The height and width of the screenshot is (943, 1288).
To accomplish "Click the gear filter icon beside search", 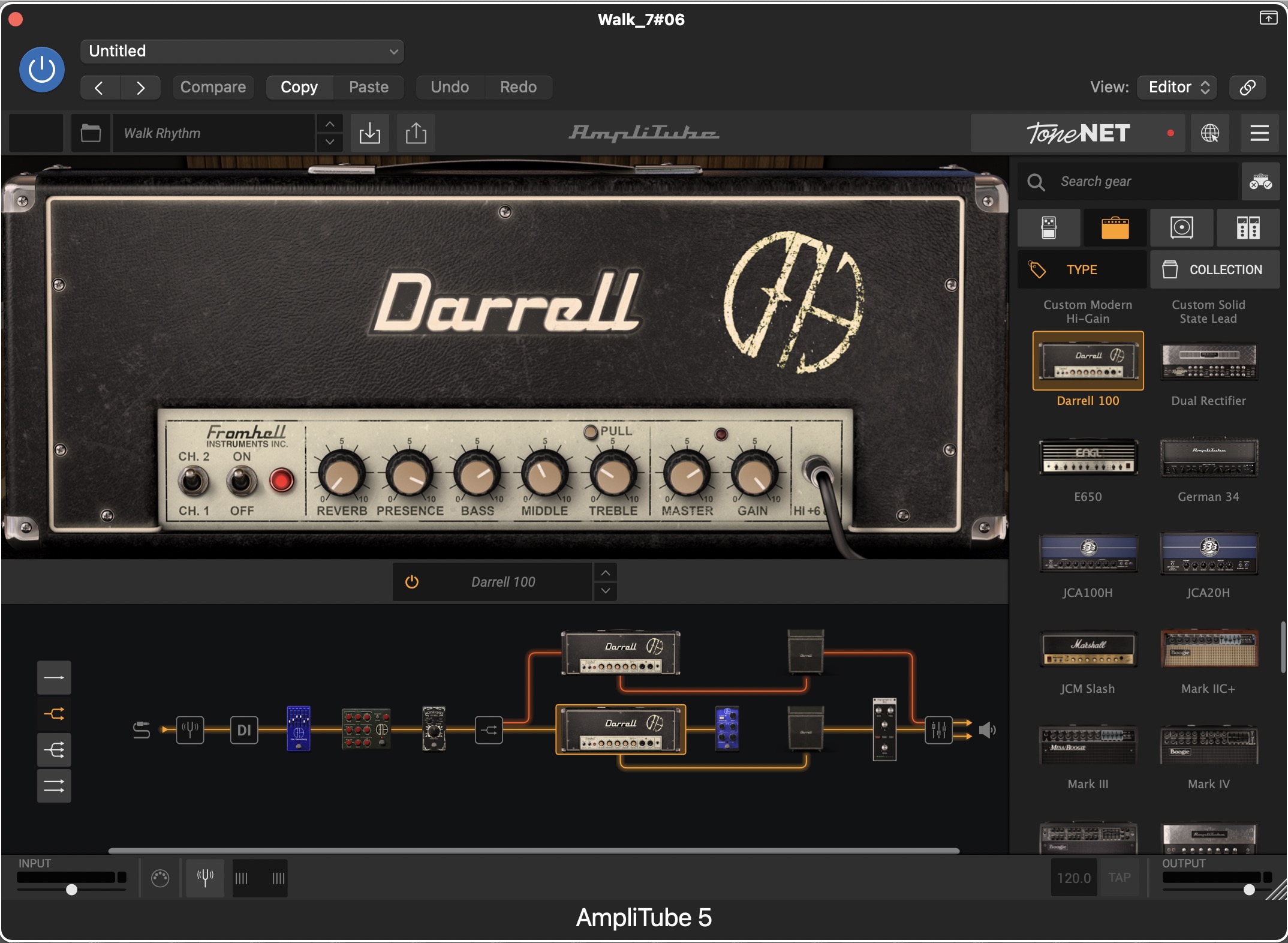I will 1260,181.
